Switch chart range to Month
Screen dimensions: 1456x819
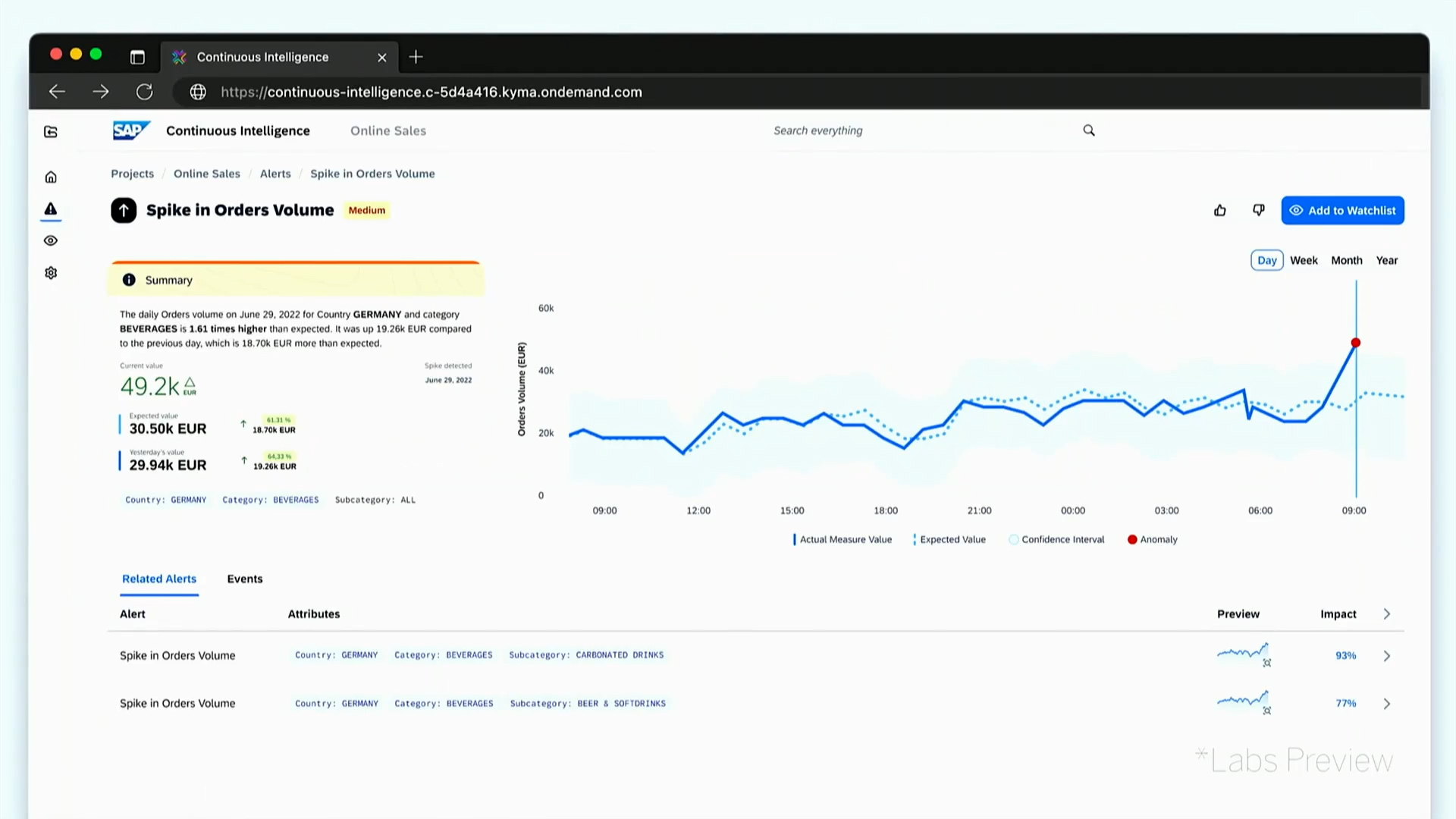pyautogui.click(x=1346, y=260)
